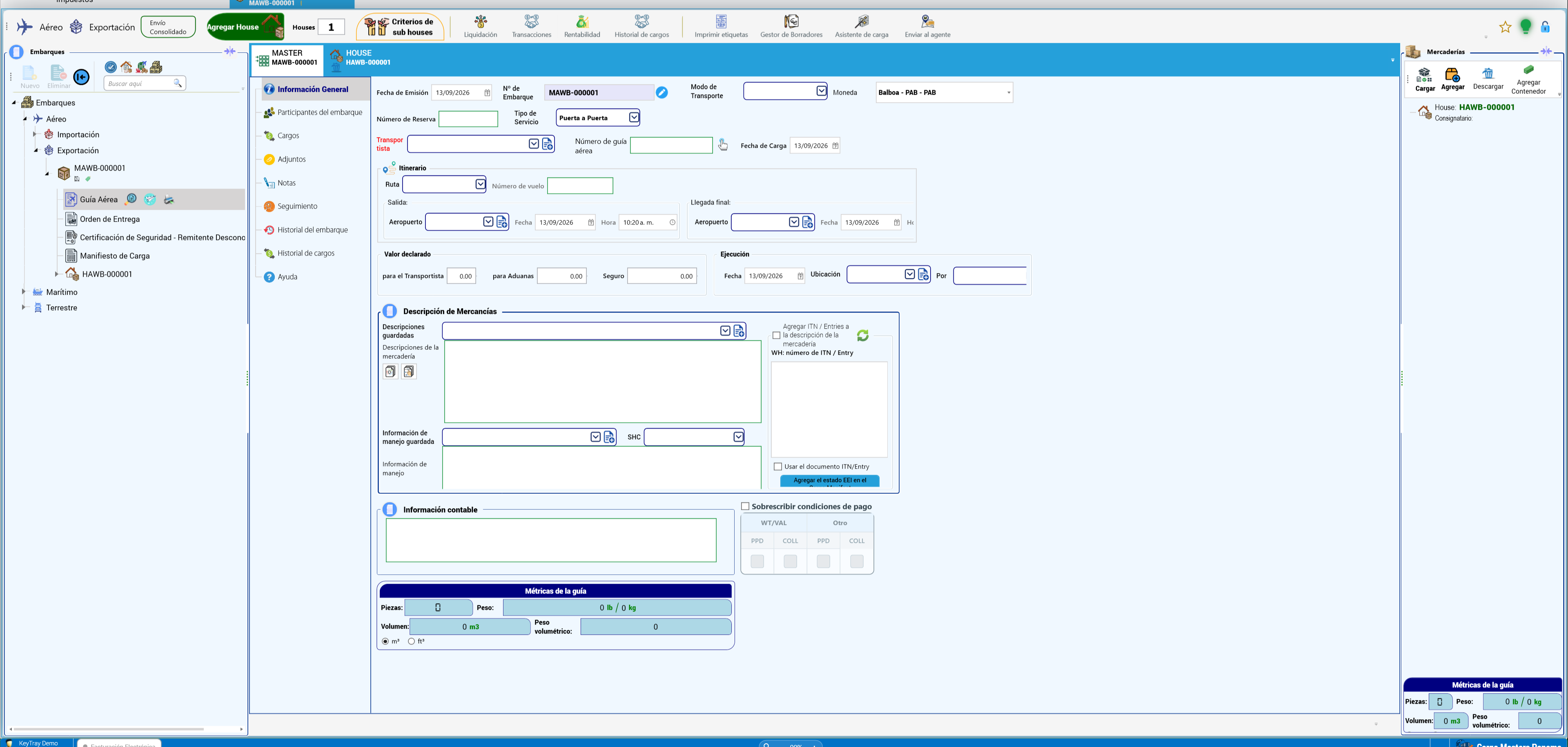Open the SHC dropdown
Viewport: 1568px width, 747px height.
(738, 437)
